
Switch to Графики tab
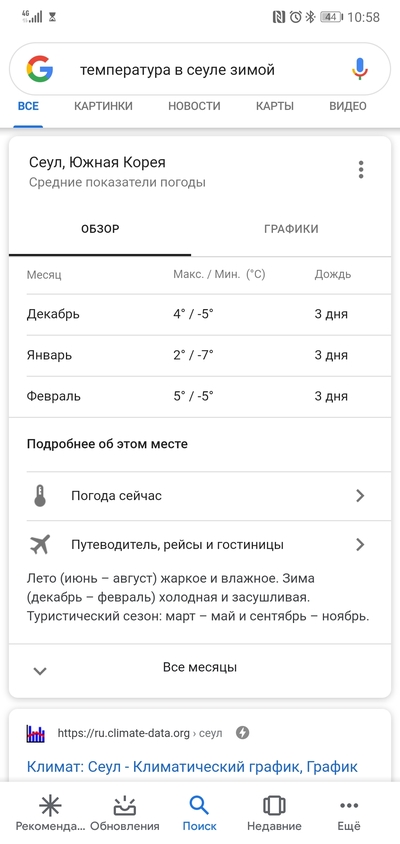click(x=291, y=229)
